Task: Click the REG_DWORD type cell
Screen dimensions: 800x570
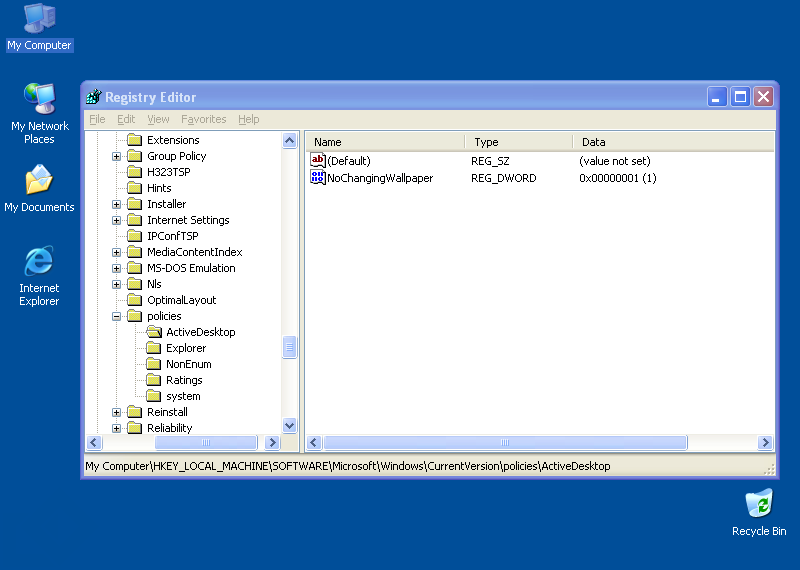Action: pos(504,178)
